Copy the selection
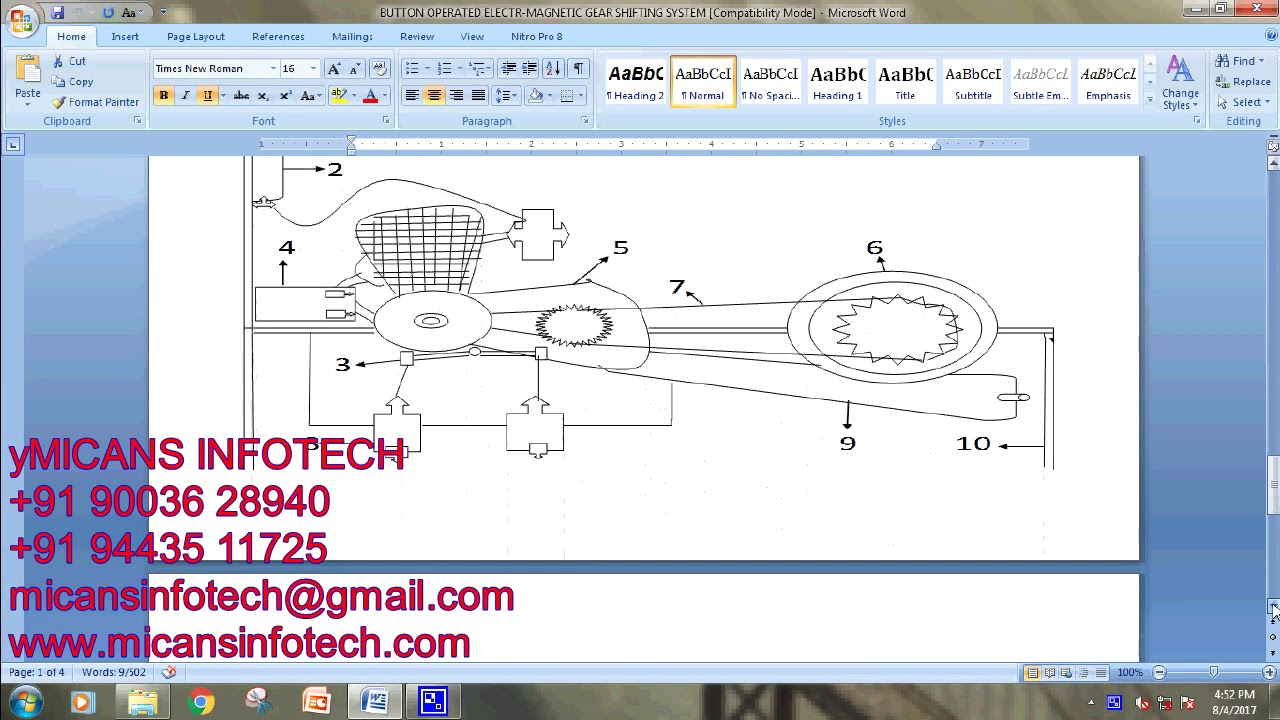Viewport: 1280px width, 720px height. 73,82
